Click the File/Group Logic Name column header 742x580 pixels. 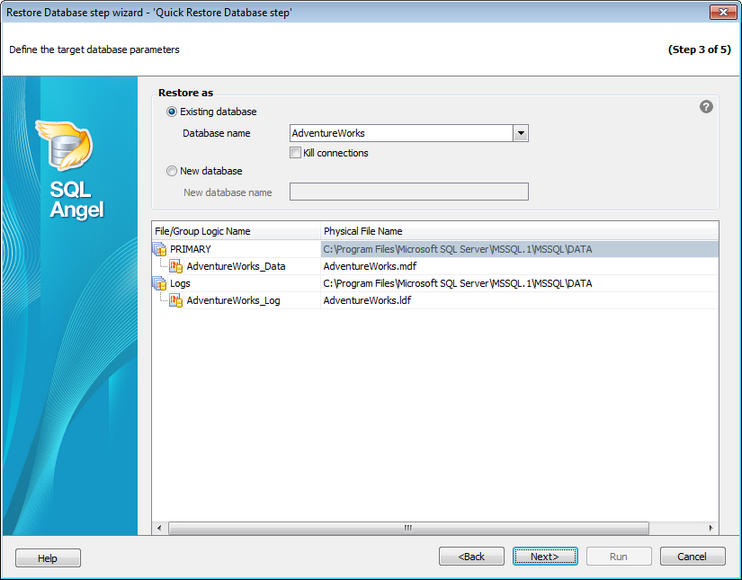pyautogui.click(x=236, y=231)
